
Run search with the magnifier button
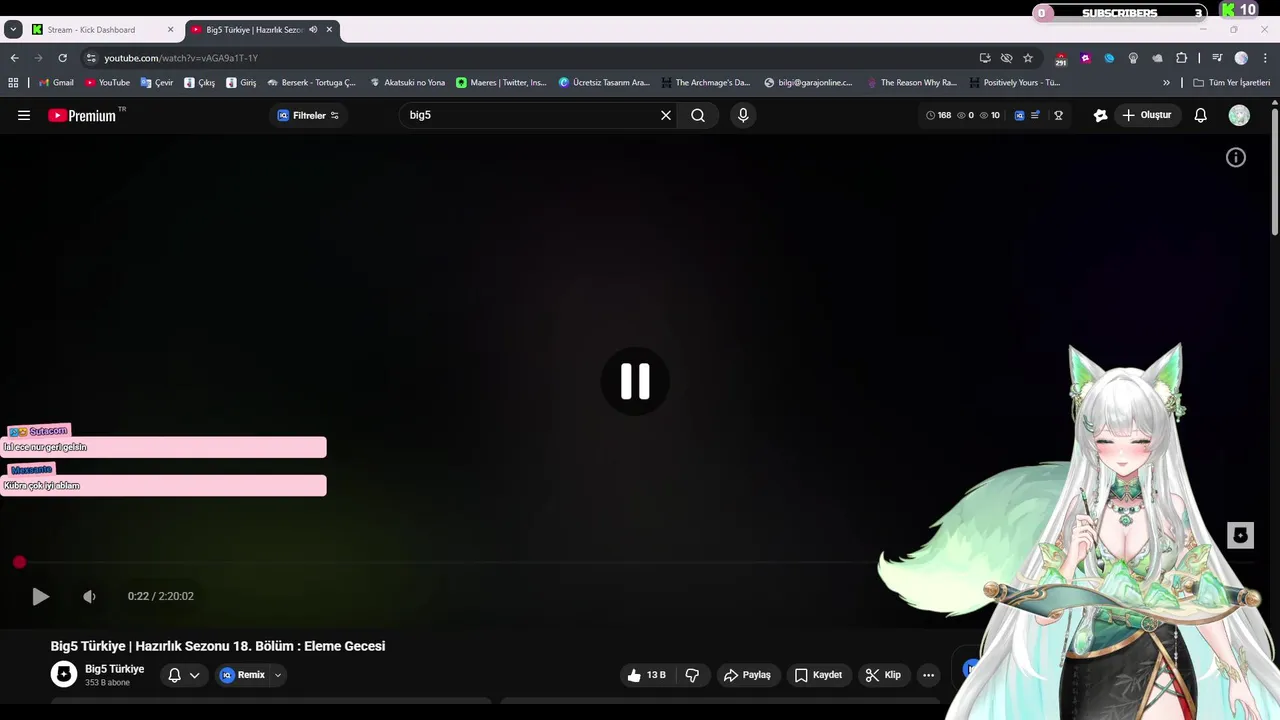[x=698, y=115]
